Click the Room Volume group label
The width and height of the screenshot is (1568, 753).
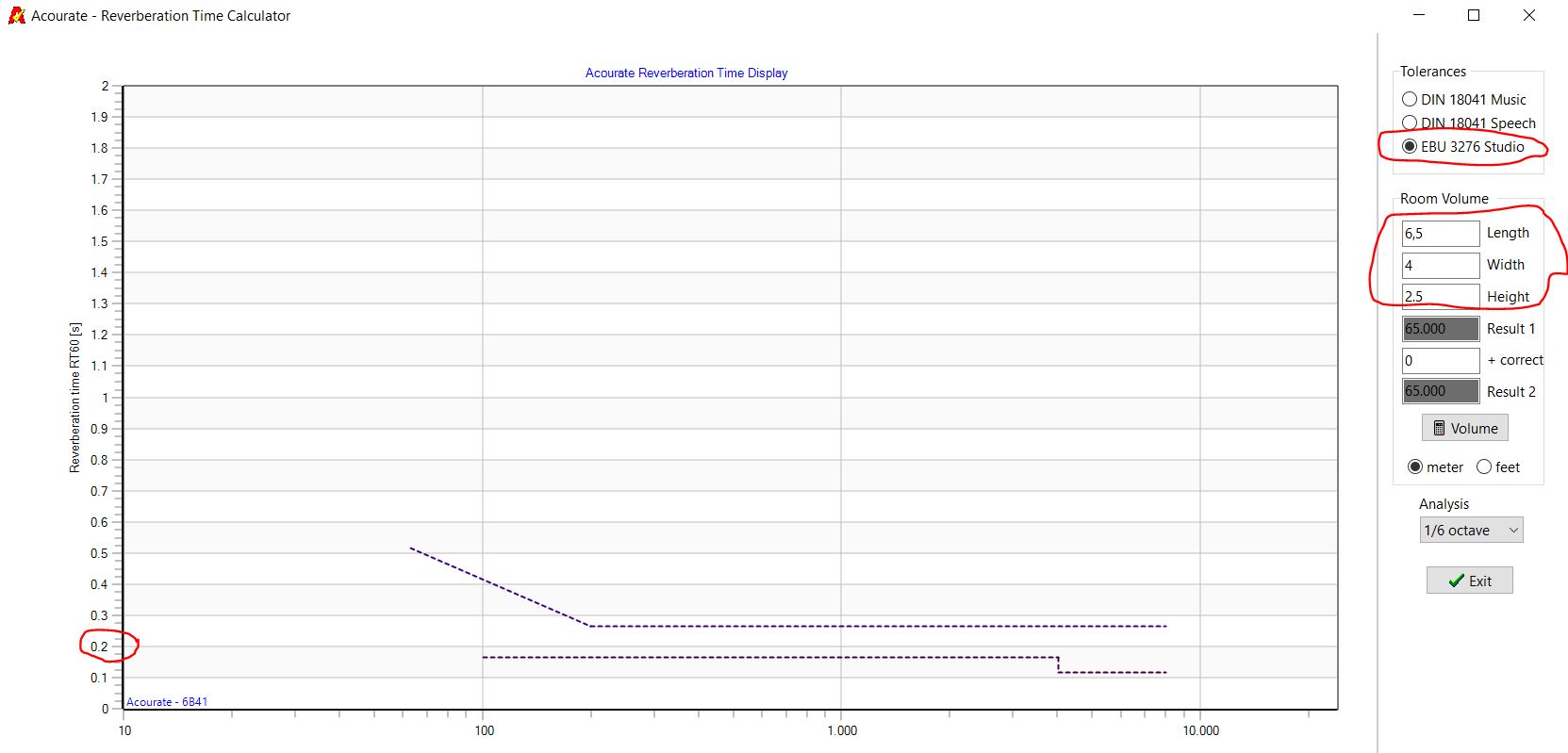pos(1444,199)
